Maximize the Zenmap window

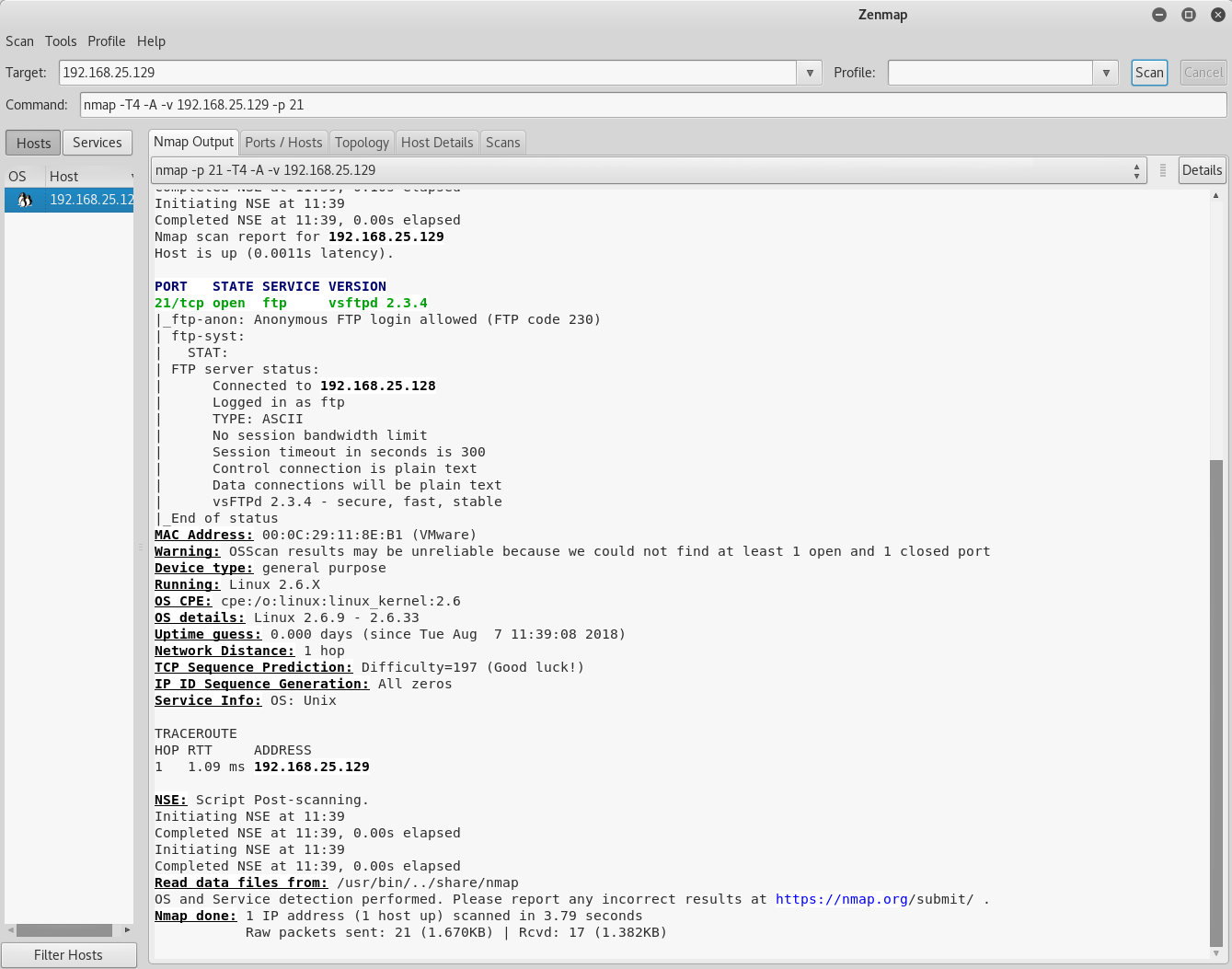[1189, 15]
